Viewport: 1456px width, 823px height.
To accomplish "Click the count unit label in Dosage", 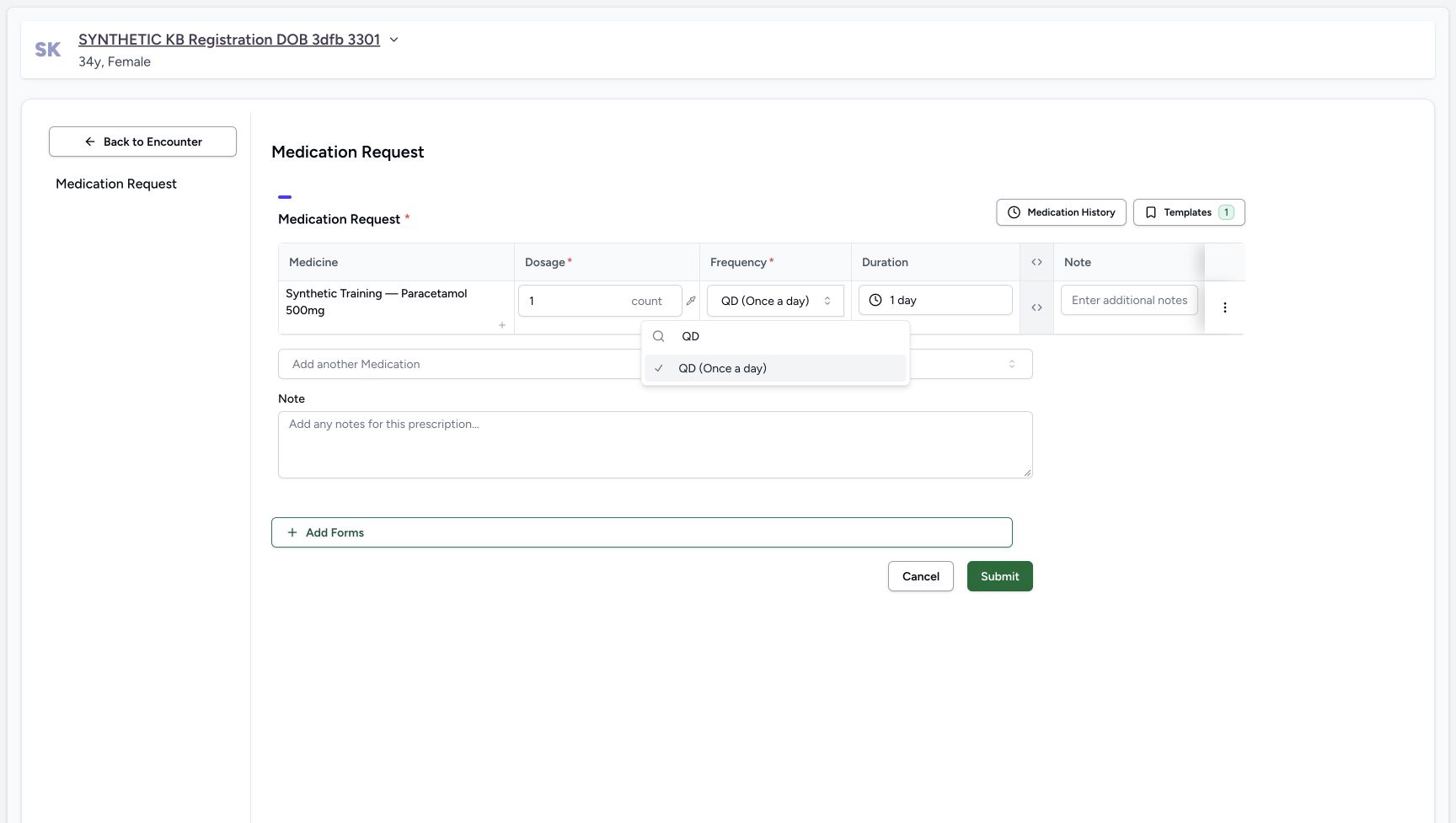I will (x=646, y=301).
